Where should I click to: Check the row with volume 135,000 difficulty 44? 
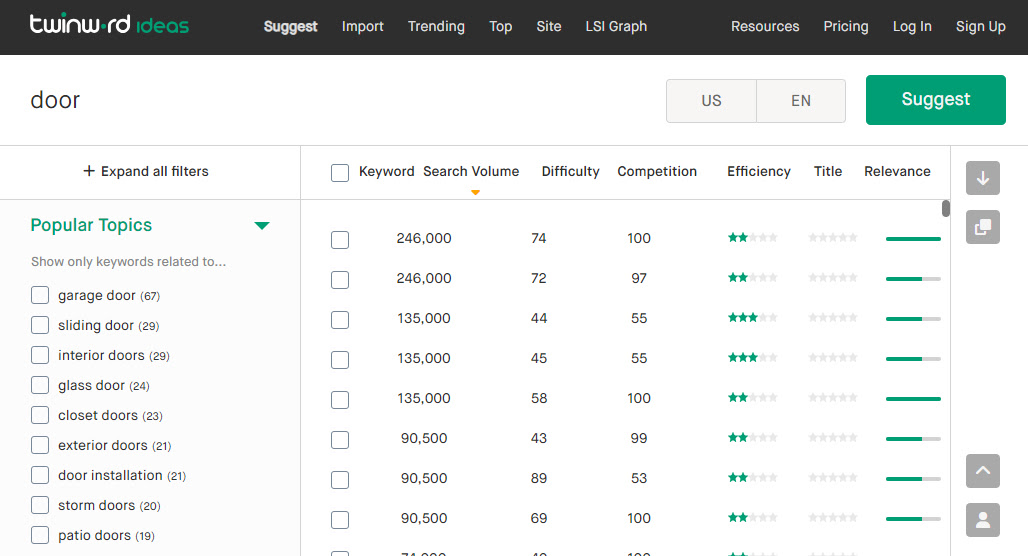[340, 320]
